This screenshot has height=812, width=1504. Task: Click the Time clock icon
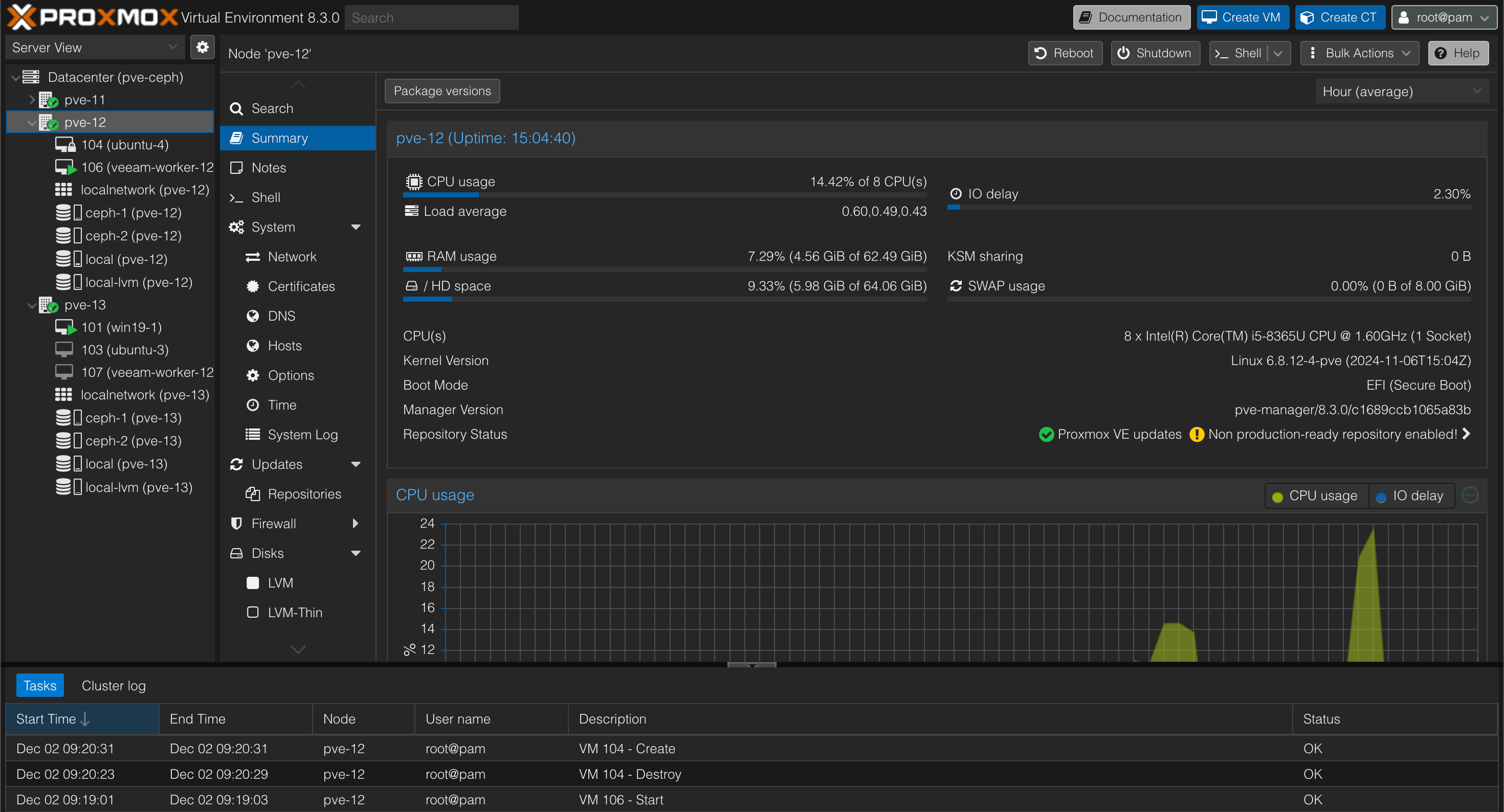[253, 405]
